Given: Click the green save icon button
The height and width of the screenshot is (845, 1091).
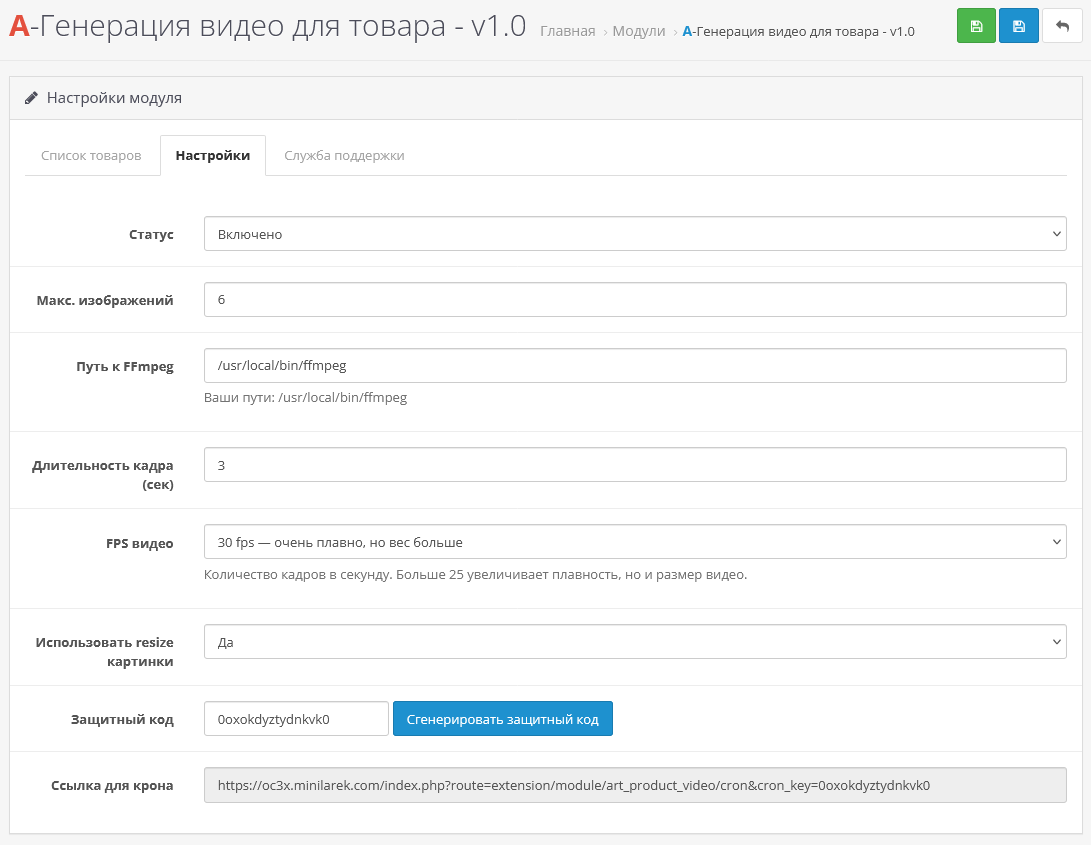Looking at the screenshot, I should 976,26.
